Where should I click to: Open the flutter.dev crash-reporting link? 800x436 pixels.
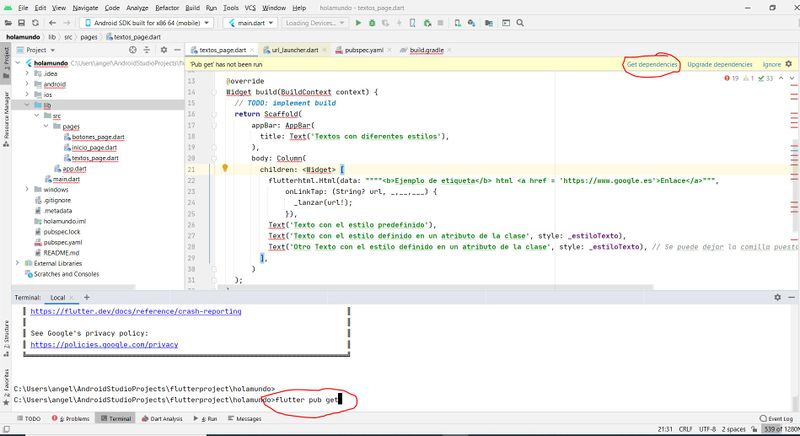(x=136, y=311)
